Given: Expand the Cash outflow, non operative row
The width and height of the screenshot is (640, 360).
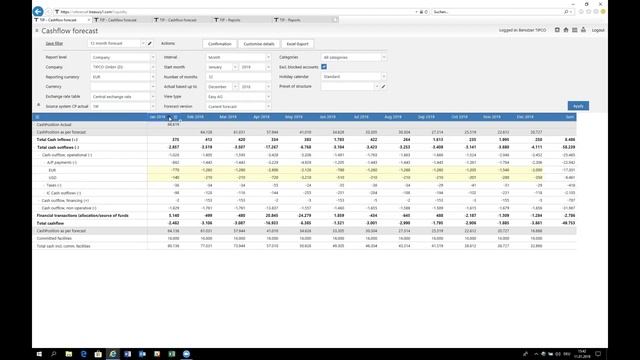Looking at the screenshot, I should [40, 208].
